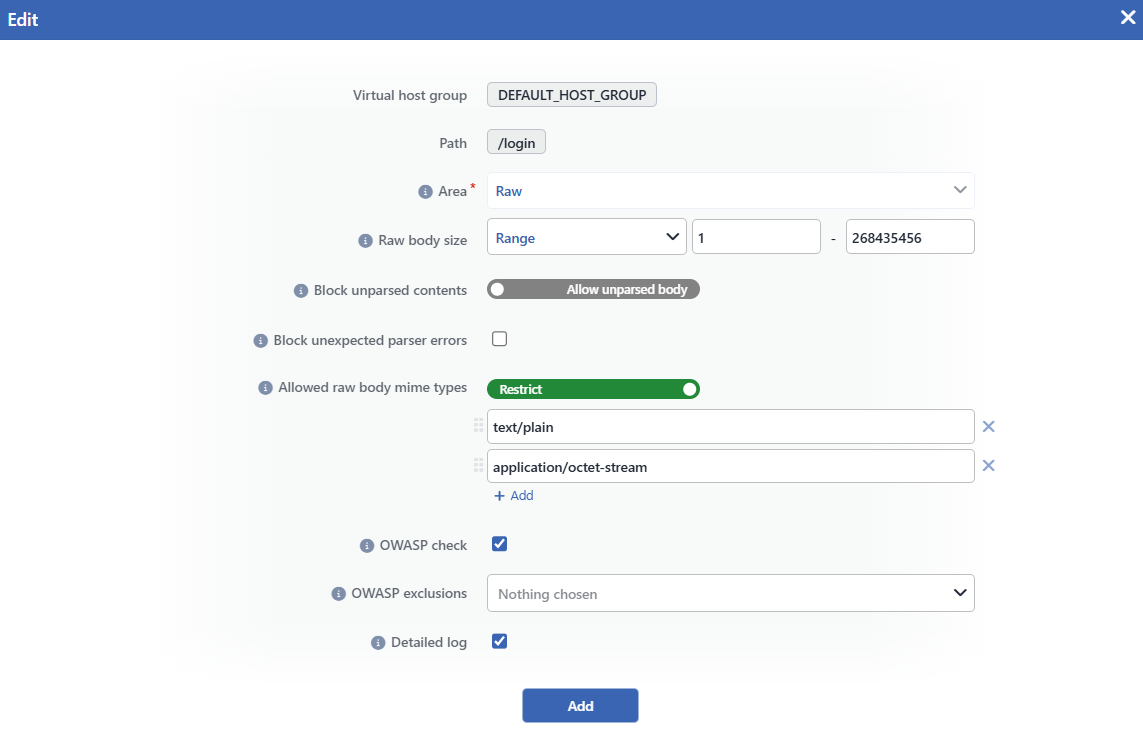Focus the minimum body size field
The image size is (1143, 731).
pyautogui.click(x=756, y=237)
